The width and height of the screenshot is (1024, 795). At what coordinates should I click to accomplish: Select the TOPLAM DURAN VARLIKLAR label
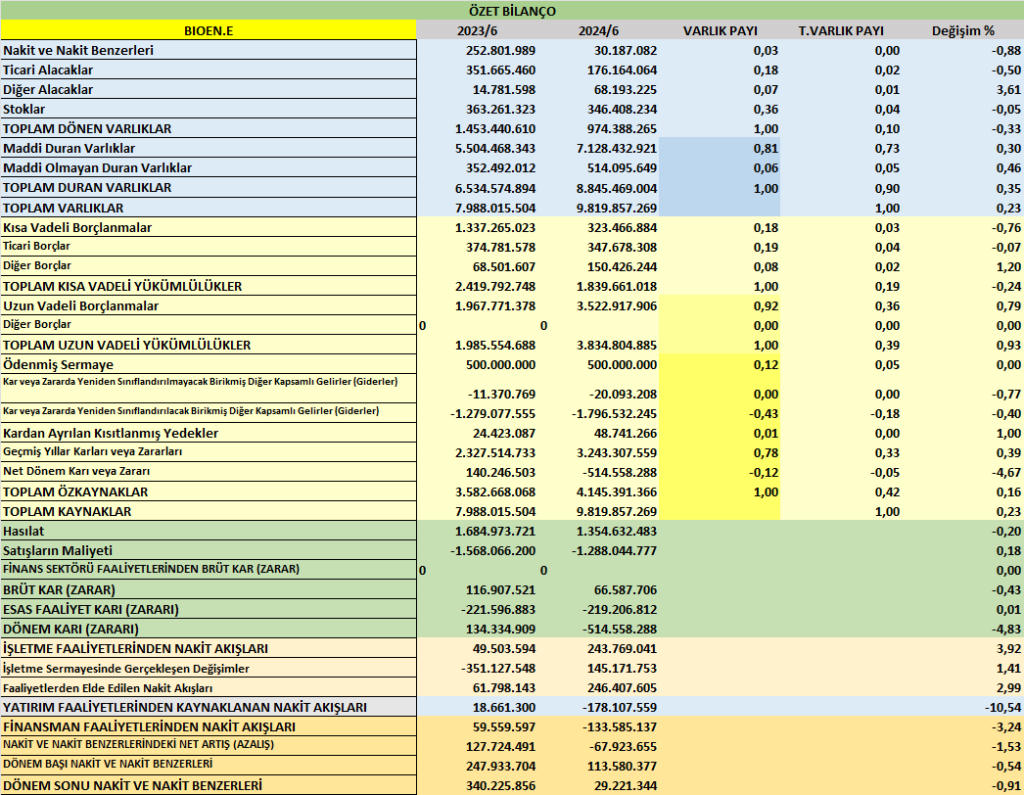coord(208,187)
